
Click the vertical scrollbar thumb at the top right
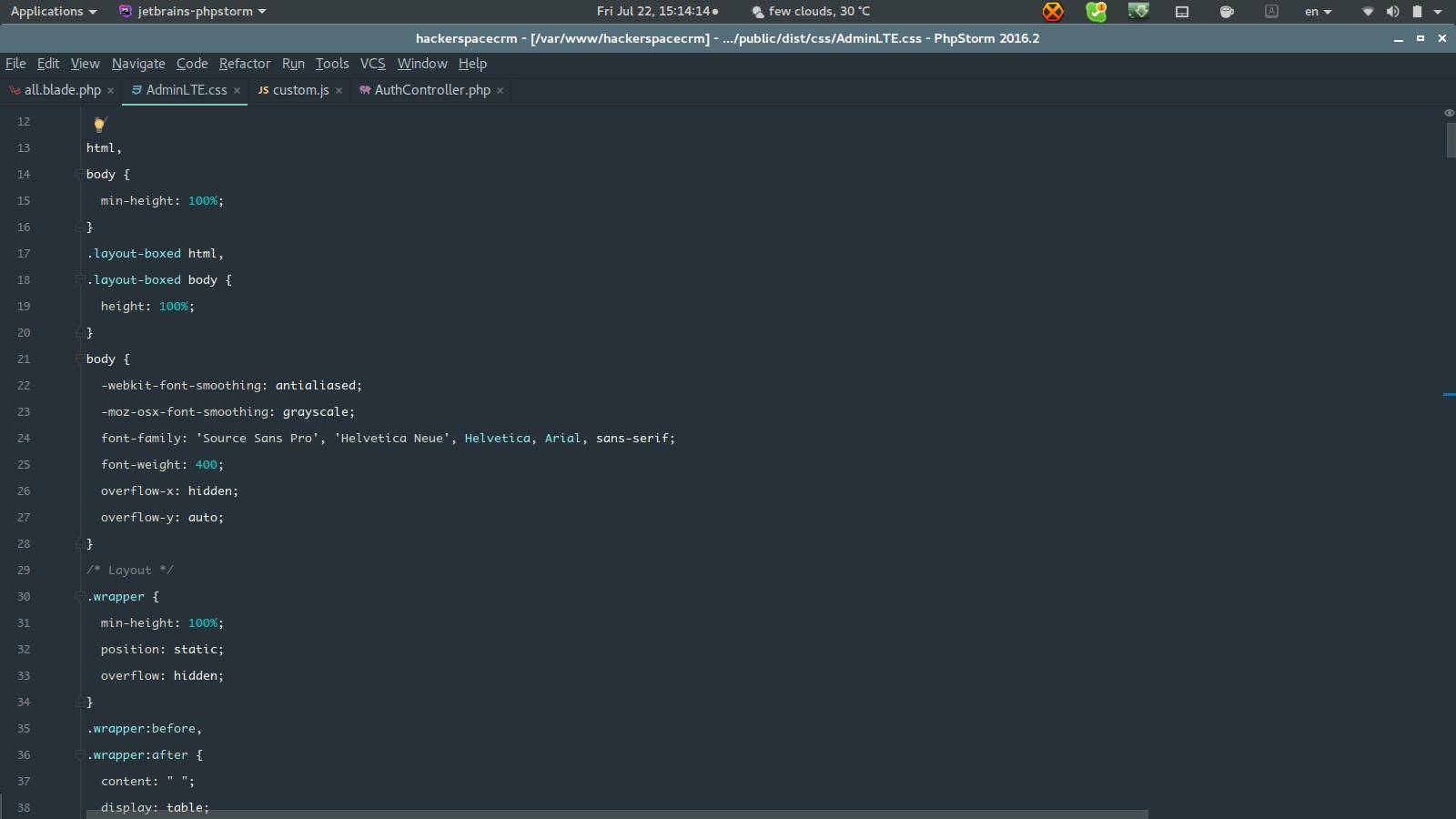coord(1451,139)
